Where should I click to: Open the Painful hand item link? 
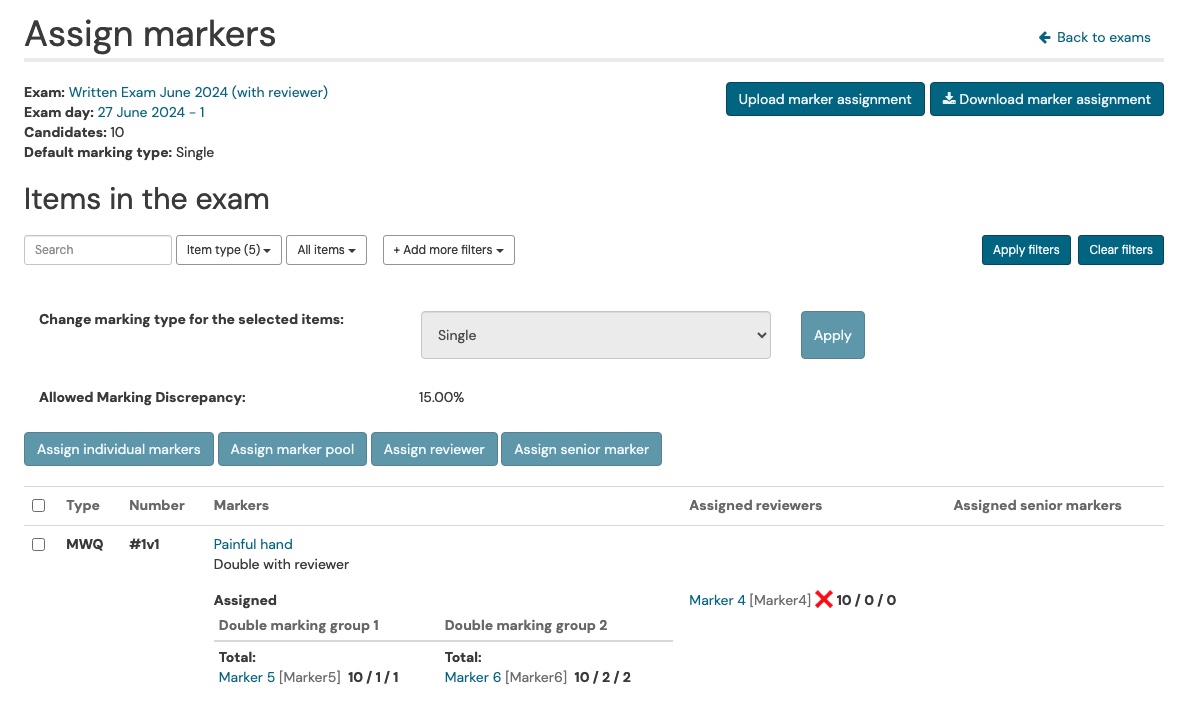pos(253,544)
